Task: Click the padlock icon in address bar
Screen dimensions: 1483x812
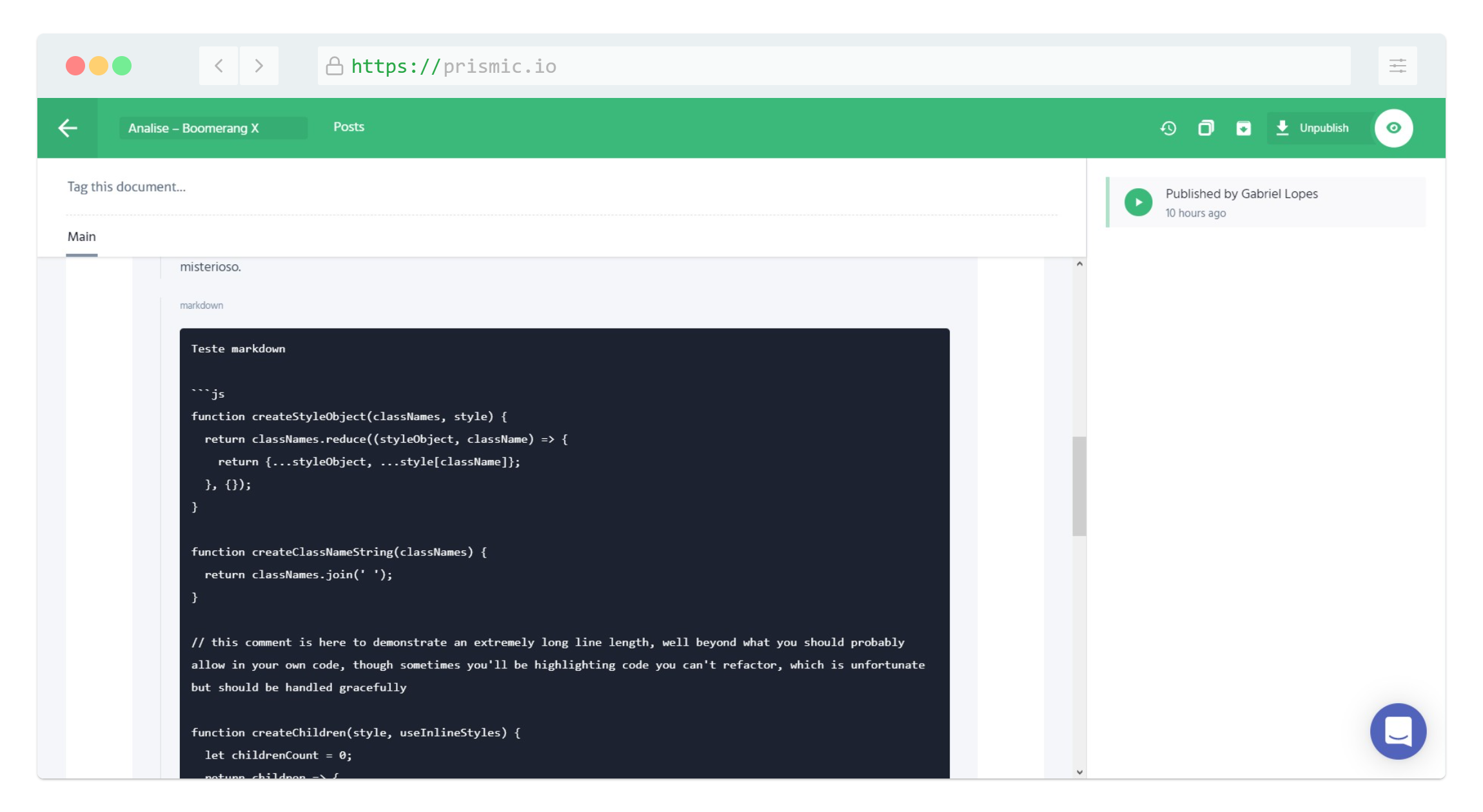Action: tap(334, 66)
